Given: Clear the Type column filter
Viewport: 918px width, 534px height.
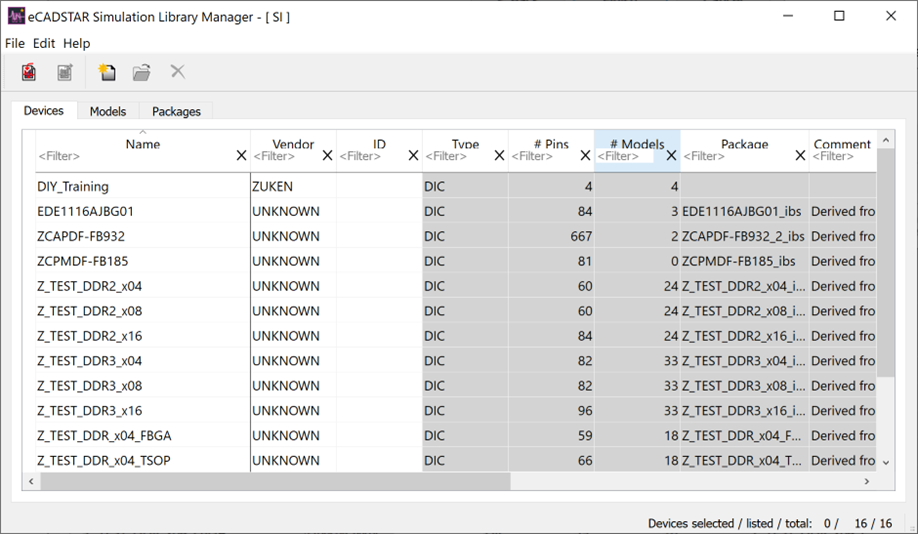Looking at the screenshot, I should (499, 155).
